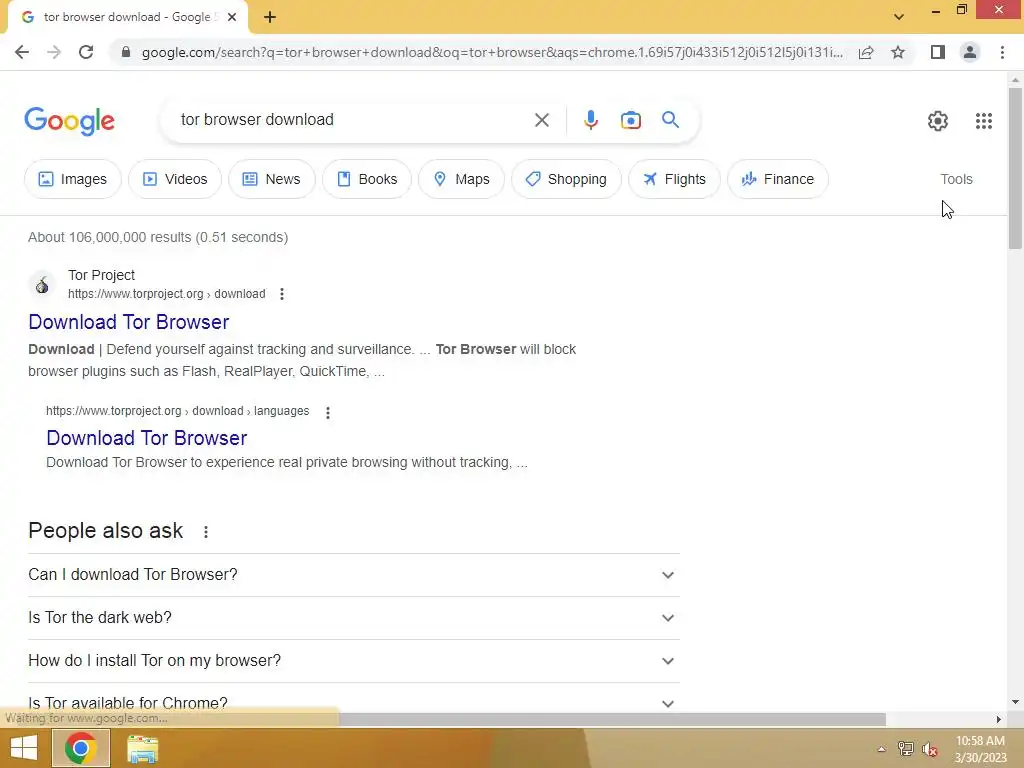1024x768 pixels.
Task: Open Chrome's three-dot menu
Action: [x=1002, y=52]
